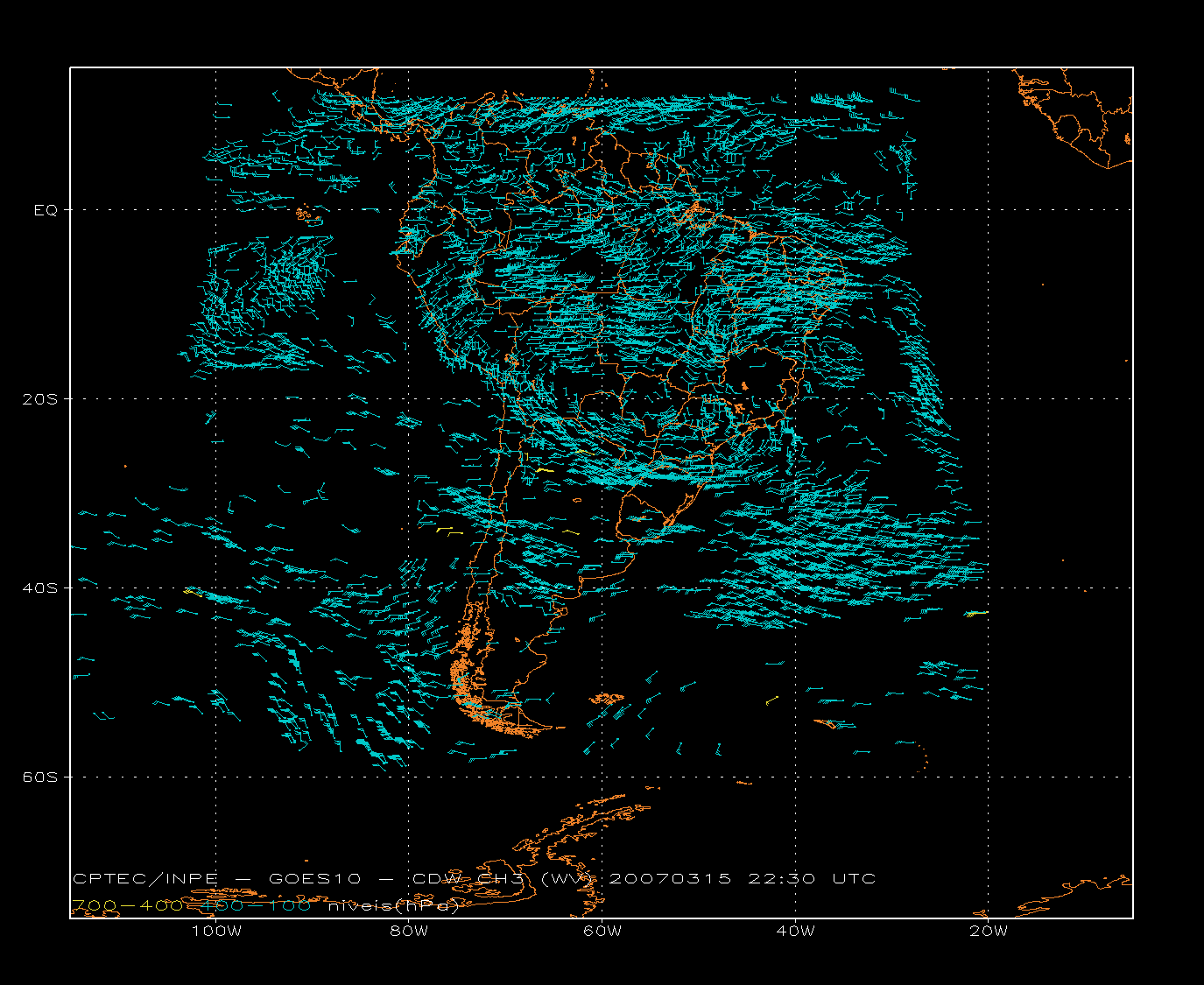Select the 40W longitude label

click(795, 932)
